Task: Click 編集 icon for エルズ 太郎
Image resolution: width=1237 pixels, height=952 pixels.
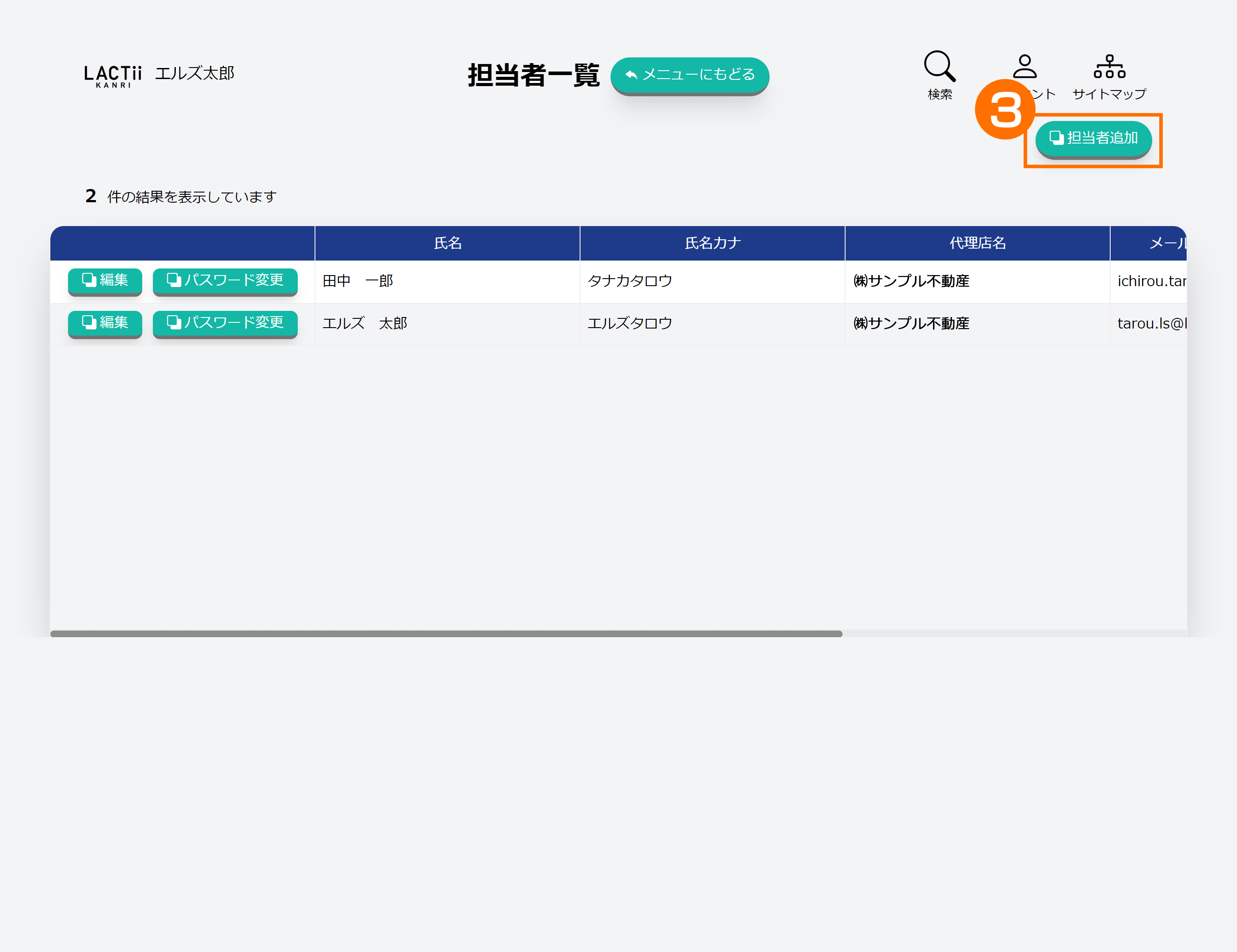Action: tap(89, 322)
